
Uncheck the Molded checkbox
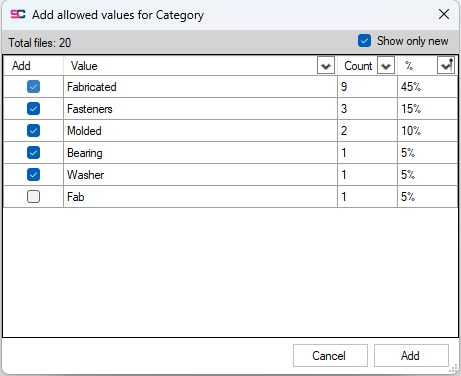[33, 131]
